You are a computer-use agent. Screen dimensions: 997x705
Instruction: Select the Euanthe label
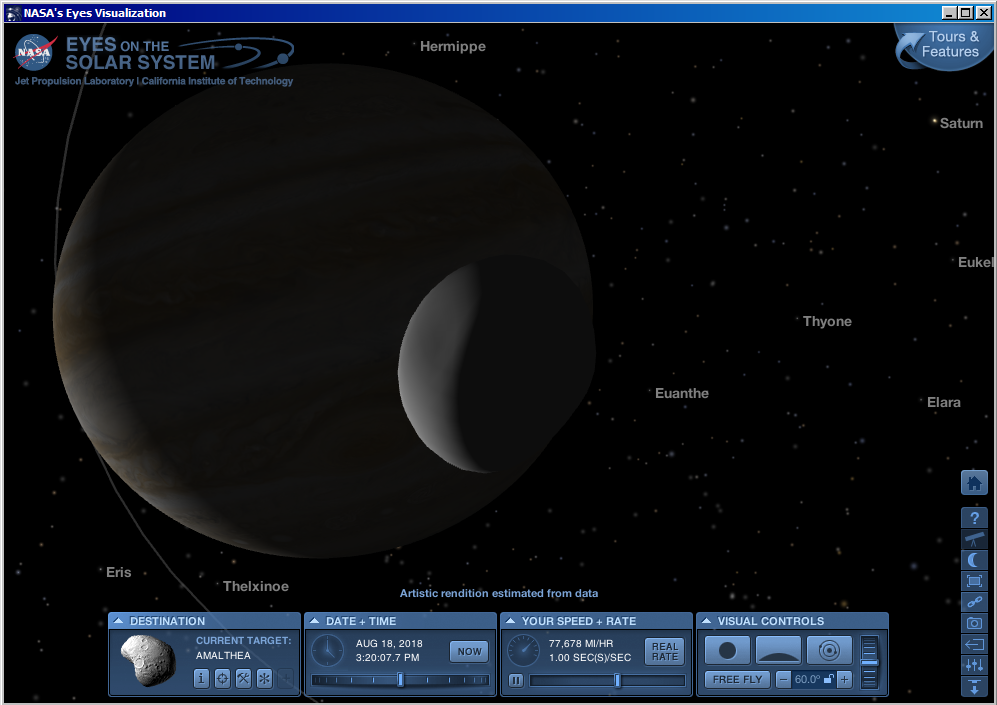682,393
